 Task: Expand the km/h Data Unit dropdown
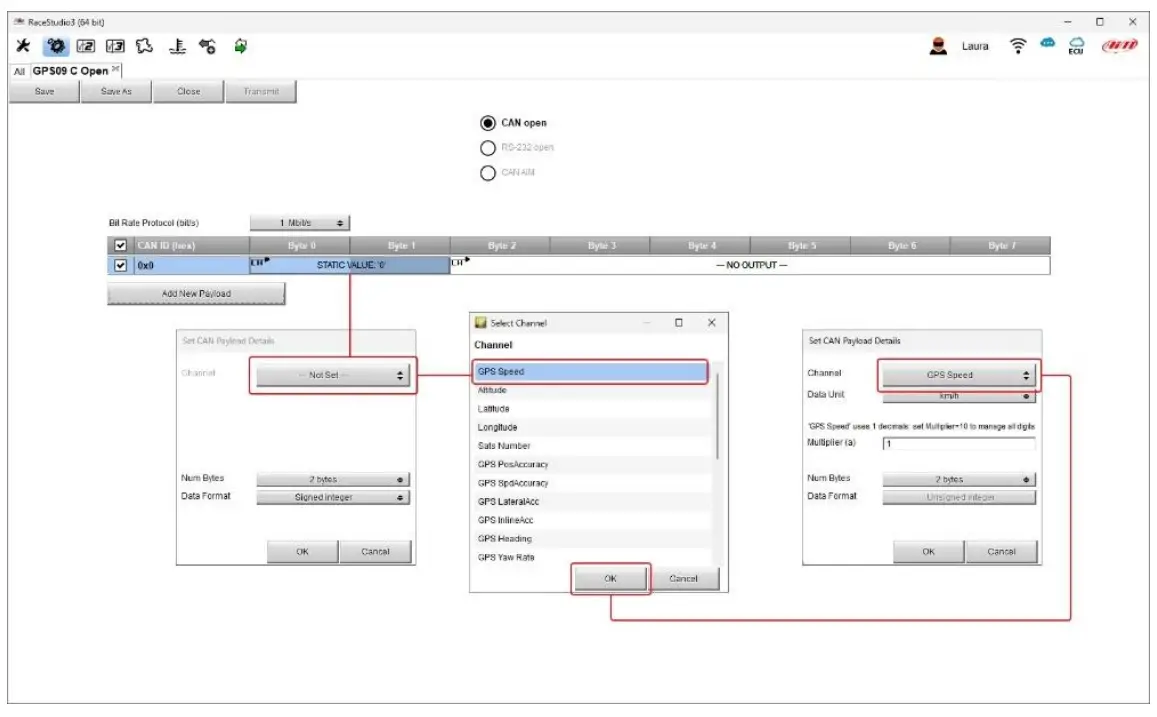point(958,396)
